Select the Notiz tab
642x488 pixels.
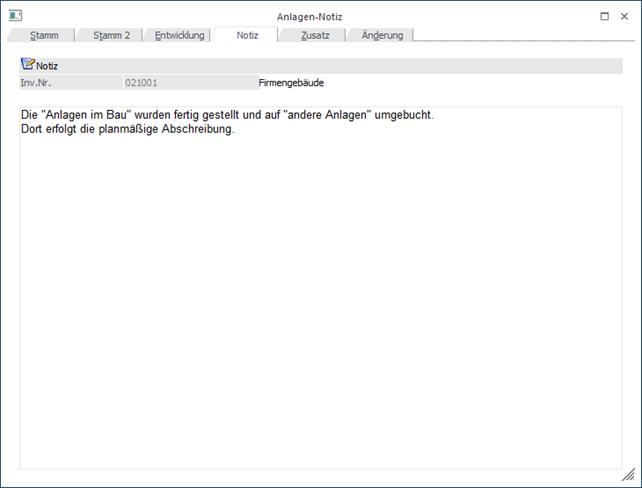[x=247, y=35]
